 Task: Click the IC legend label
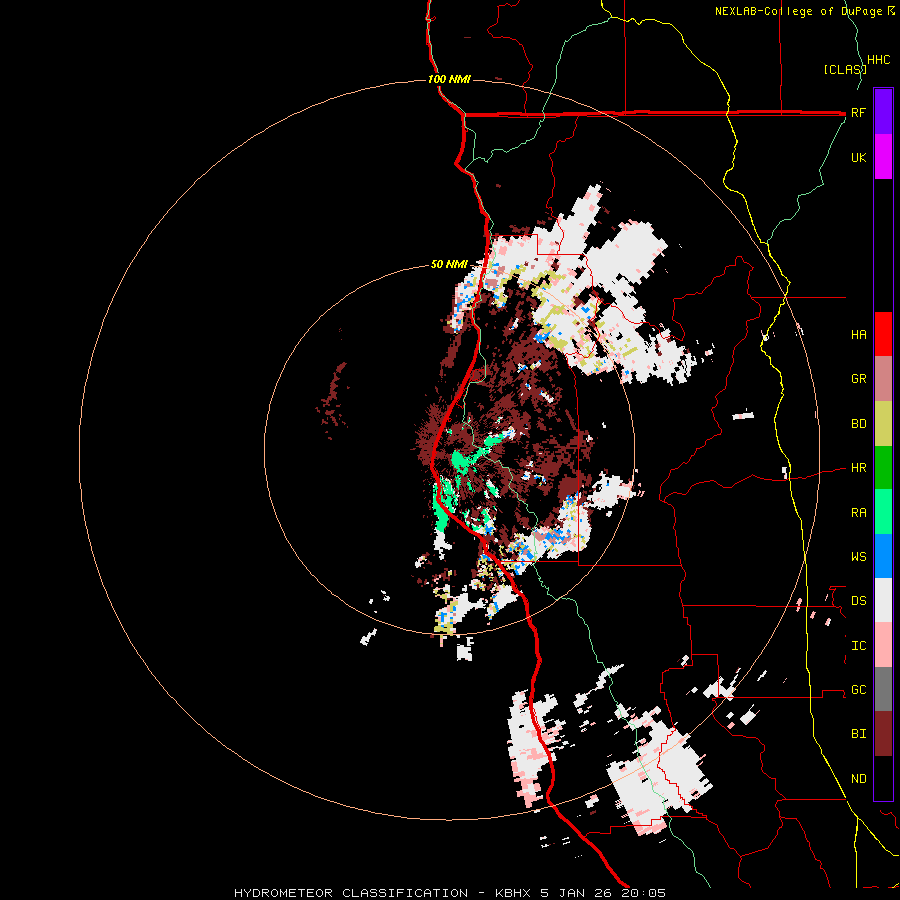pyautogui.click(x=858, y=645)
